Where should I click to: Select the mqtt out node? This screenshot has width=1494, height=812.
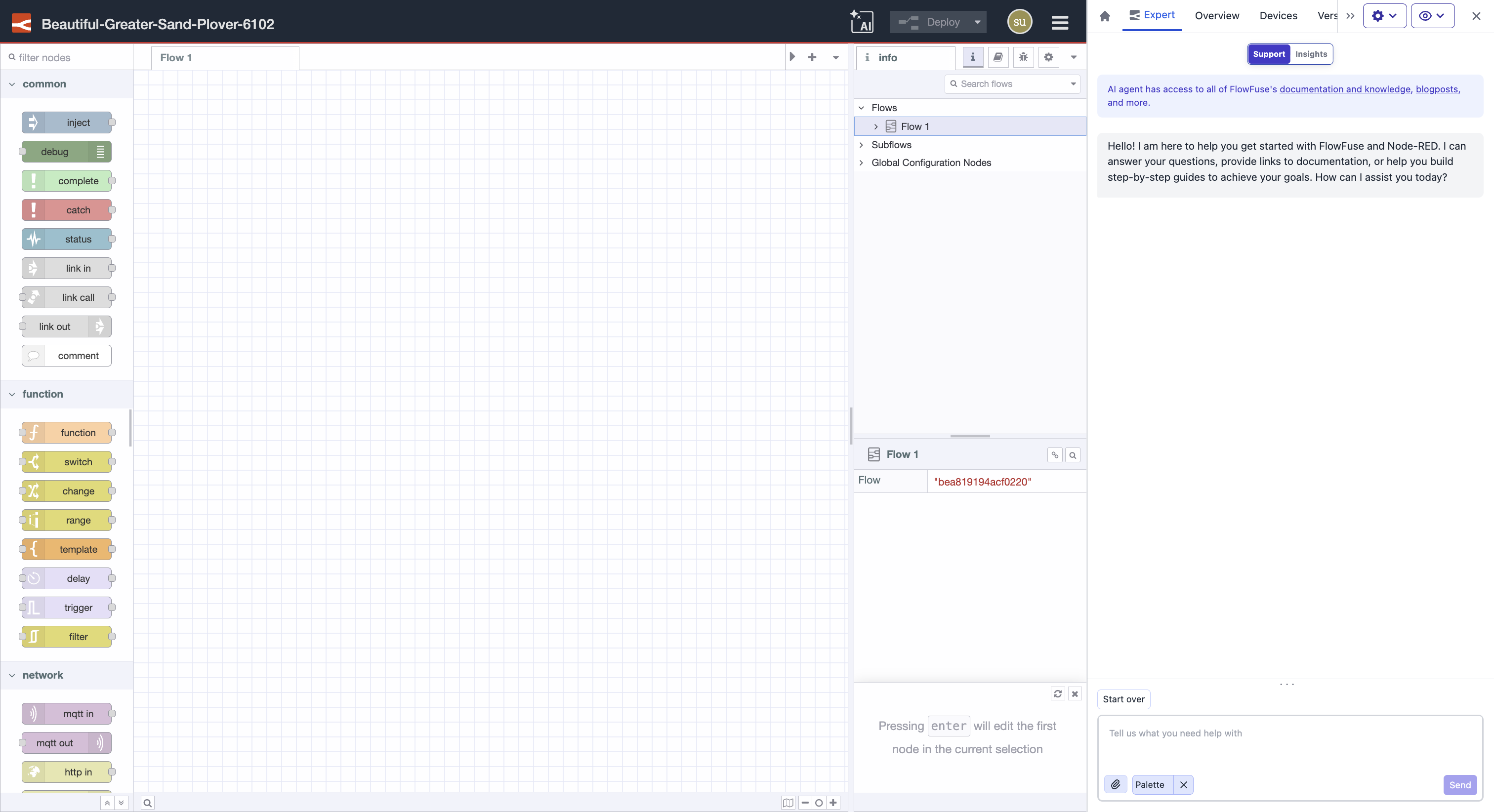(x=67, y=743)
